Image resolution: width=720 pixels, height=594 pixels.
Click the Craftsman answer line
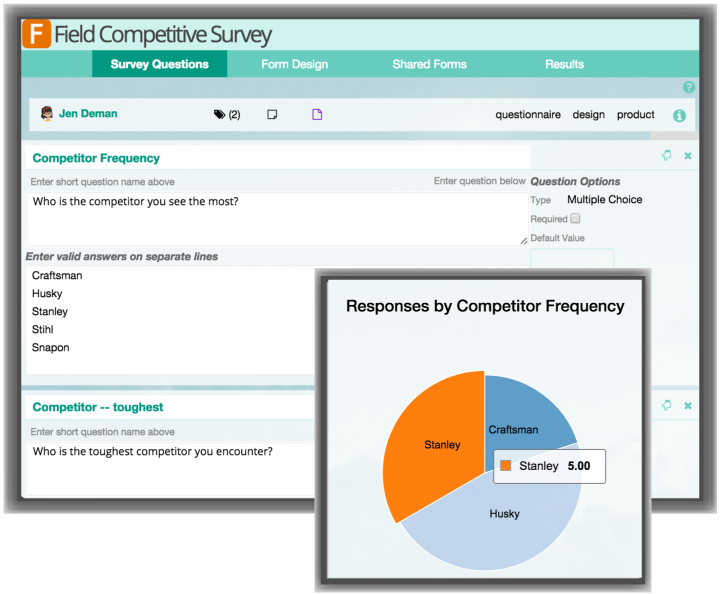coord(57,275)
